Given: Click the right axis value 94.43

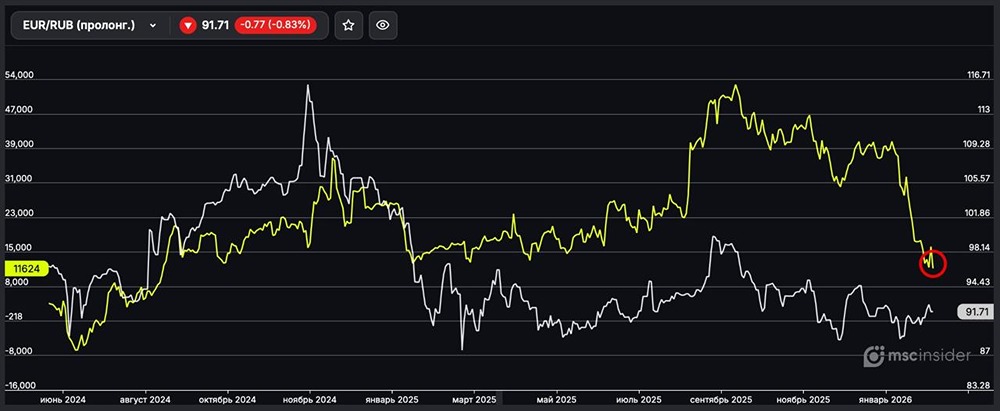Looking at the screenshot, I should [x=979, y=281].
